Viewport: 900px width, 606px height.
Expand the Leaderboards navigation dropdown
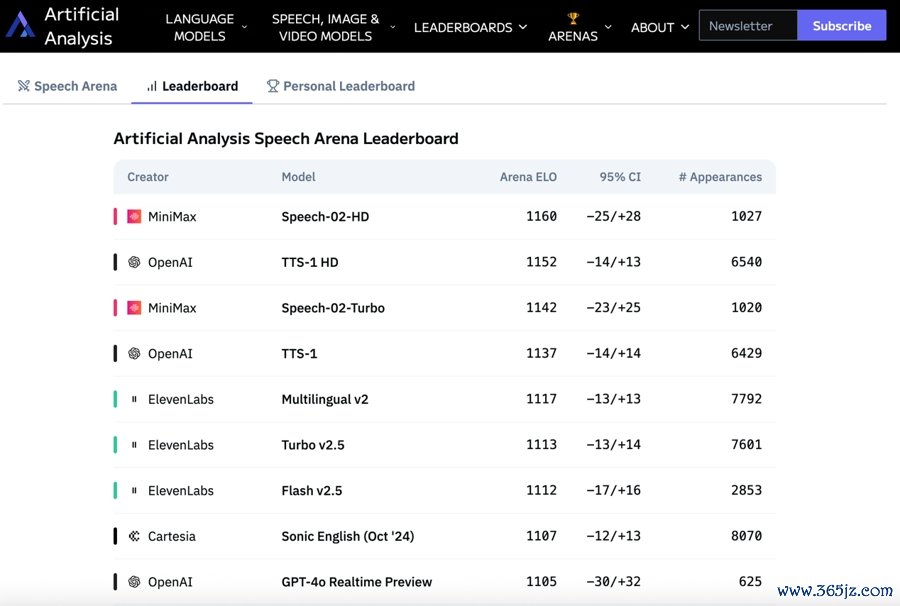[470, 27]
